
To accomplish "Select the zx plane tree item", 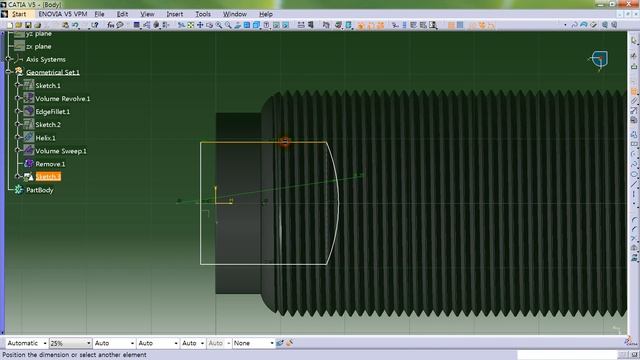I will point(39,47).
